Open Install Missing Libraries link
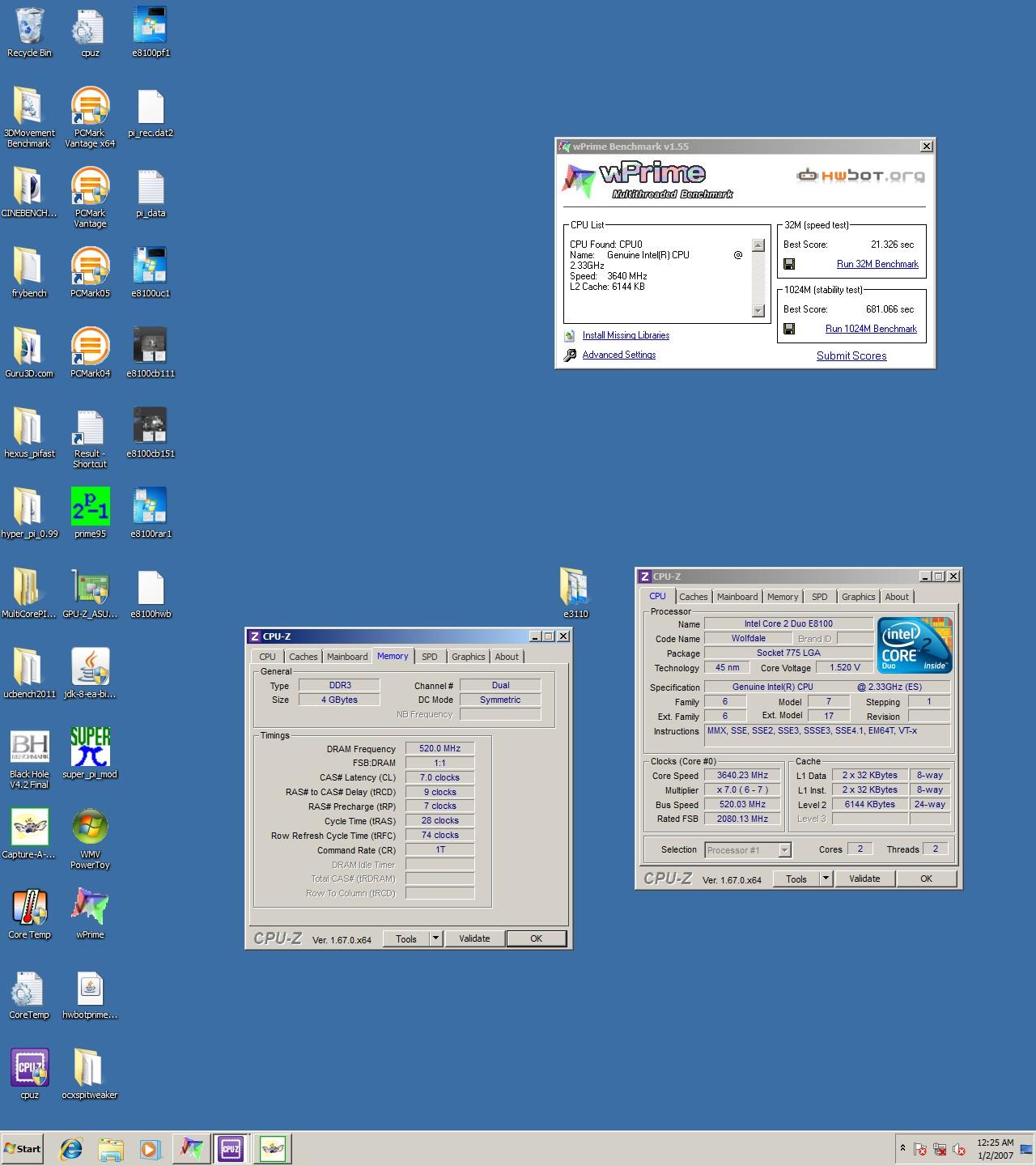 coord(626,335)
